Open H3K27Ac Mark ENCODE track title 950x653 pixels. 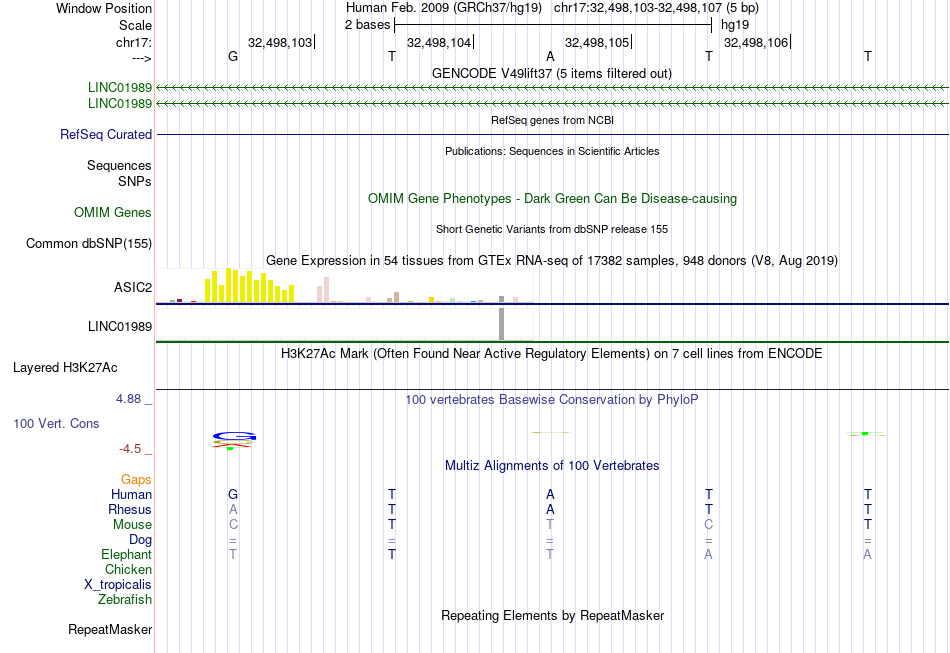pos(552,353)
